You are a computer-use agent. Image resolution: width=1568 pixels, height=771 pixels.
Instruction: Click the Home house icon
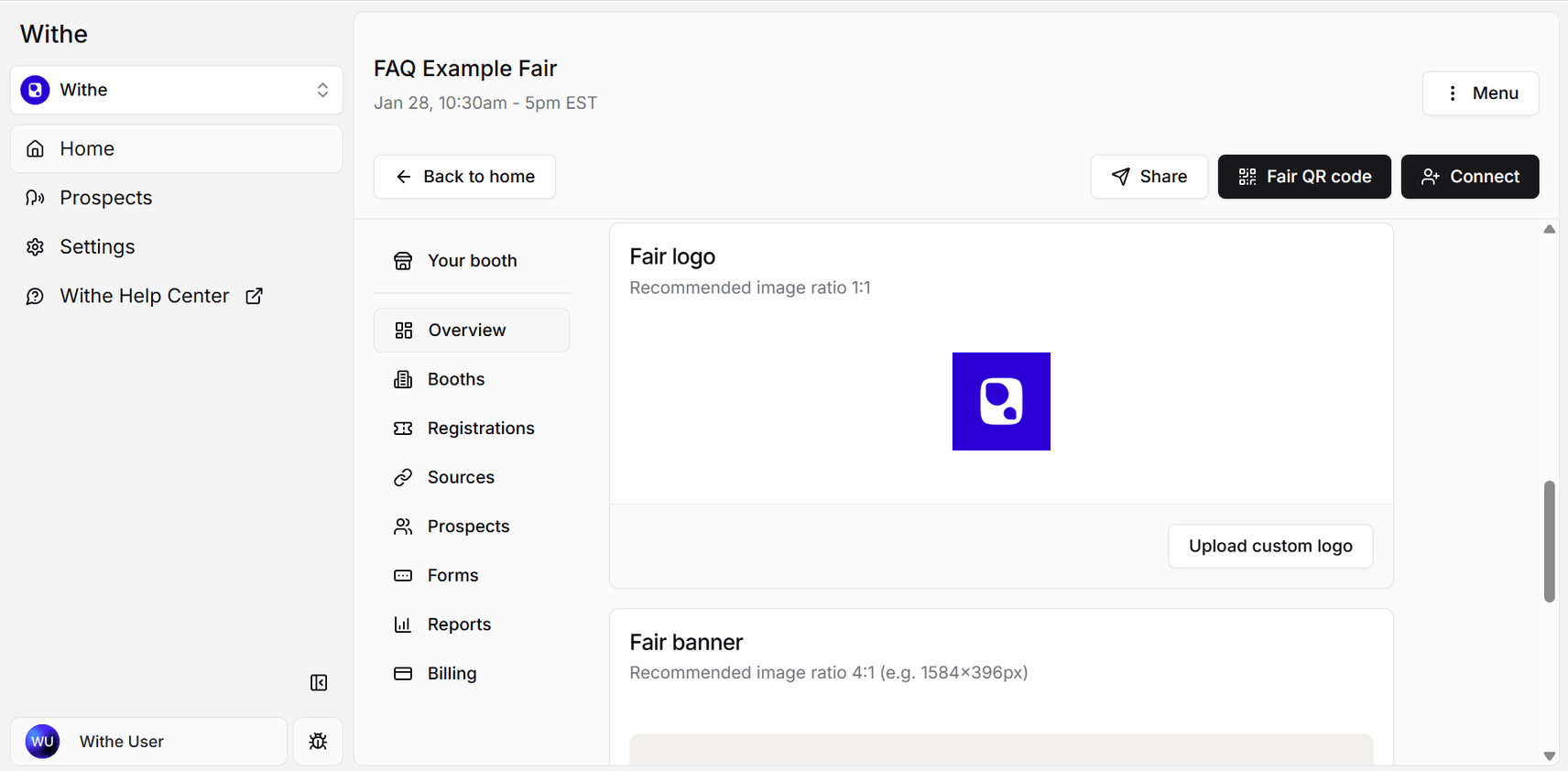(x=36, y=148)
